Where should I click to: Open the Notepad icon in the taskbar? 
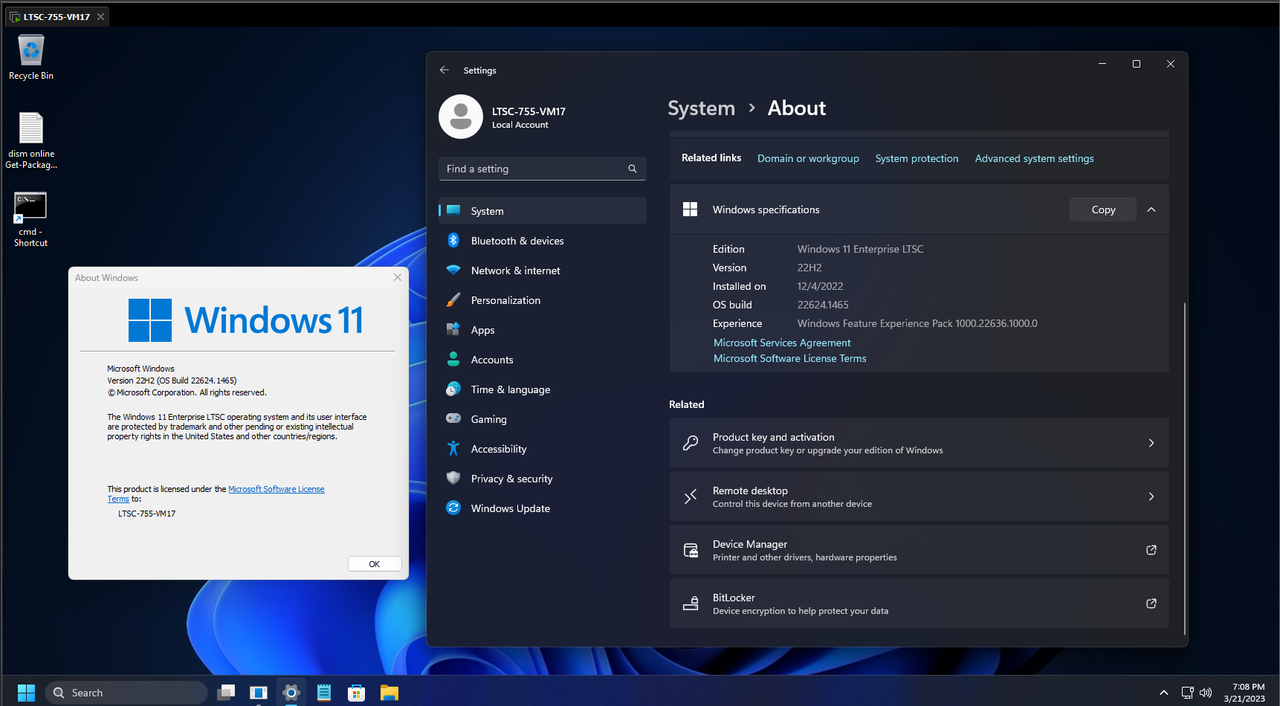tap(324, 692)
